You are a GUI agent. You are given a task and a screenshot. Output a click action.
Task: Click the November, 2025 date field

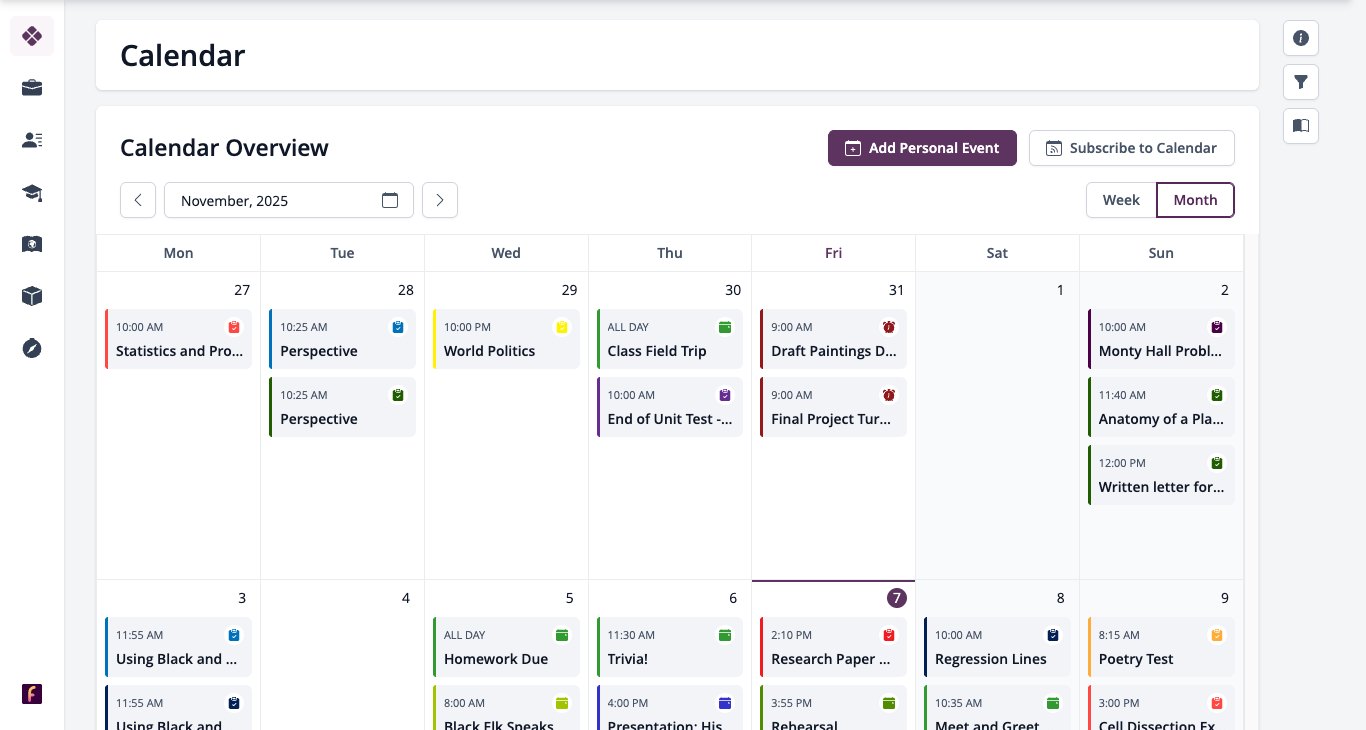[x=289, y=200]
